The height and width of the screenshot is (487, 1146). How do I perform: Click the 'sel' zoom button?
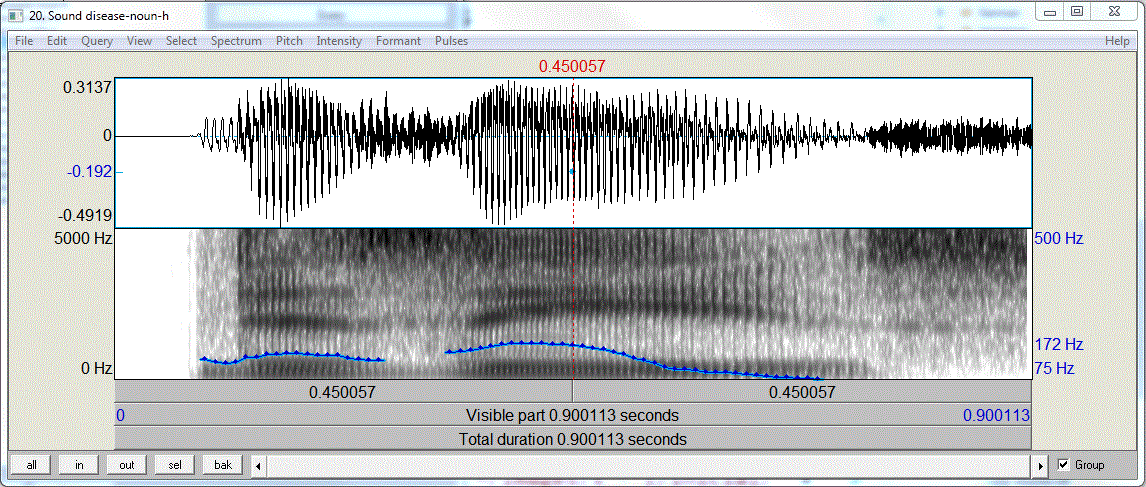point(174,465)
